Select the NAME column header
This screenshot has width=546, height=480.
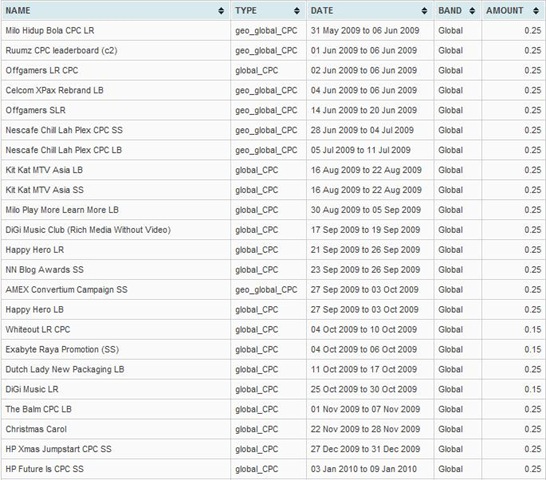pyautogui.click(x=18, y=11)
